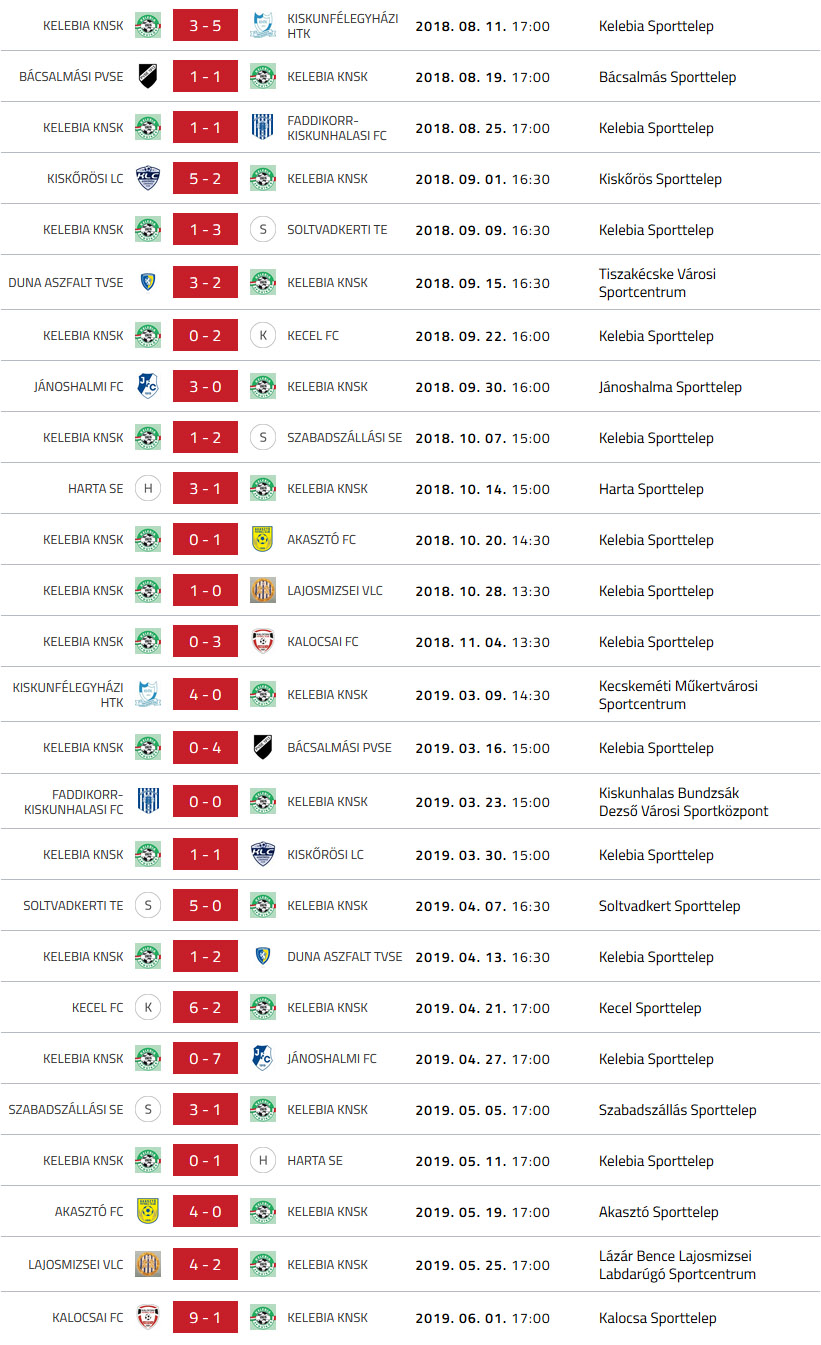Select the 2019. 03. 23. 15:00 match date

pos(482,802)
